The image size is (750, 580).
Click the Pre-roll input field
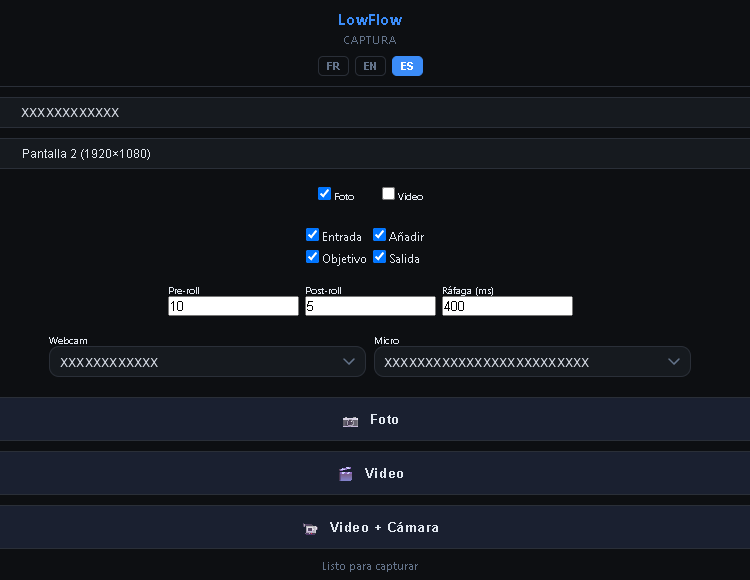click(x=233, y=306)
